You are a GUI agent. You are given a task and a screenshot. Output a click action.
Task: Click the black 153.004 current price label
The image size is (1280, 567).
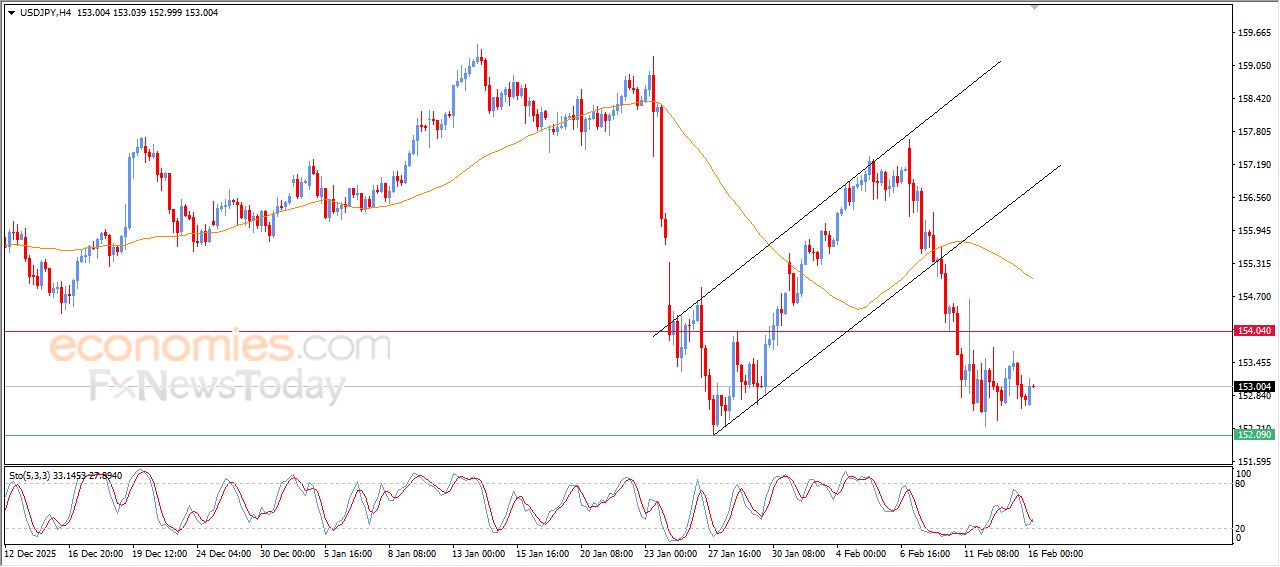(x=1254, y=386)
